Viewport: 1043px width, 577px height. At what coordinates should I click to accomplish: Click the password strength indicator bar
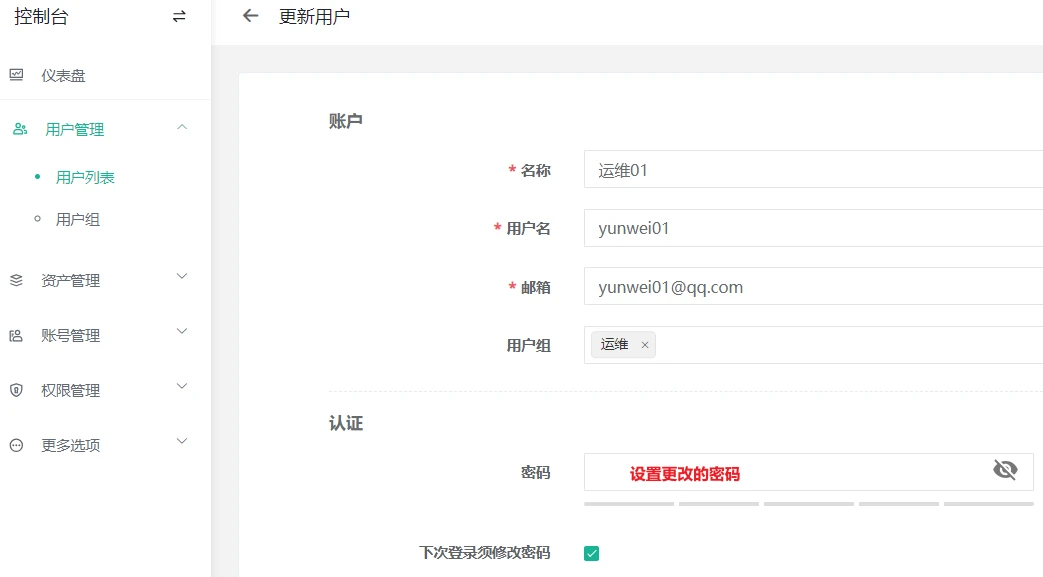pos(809,504)
